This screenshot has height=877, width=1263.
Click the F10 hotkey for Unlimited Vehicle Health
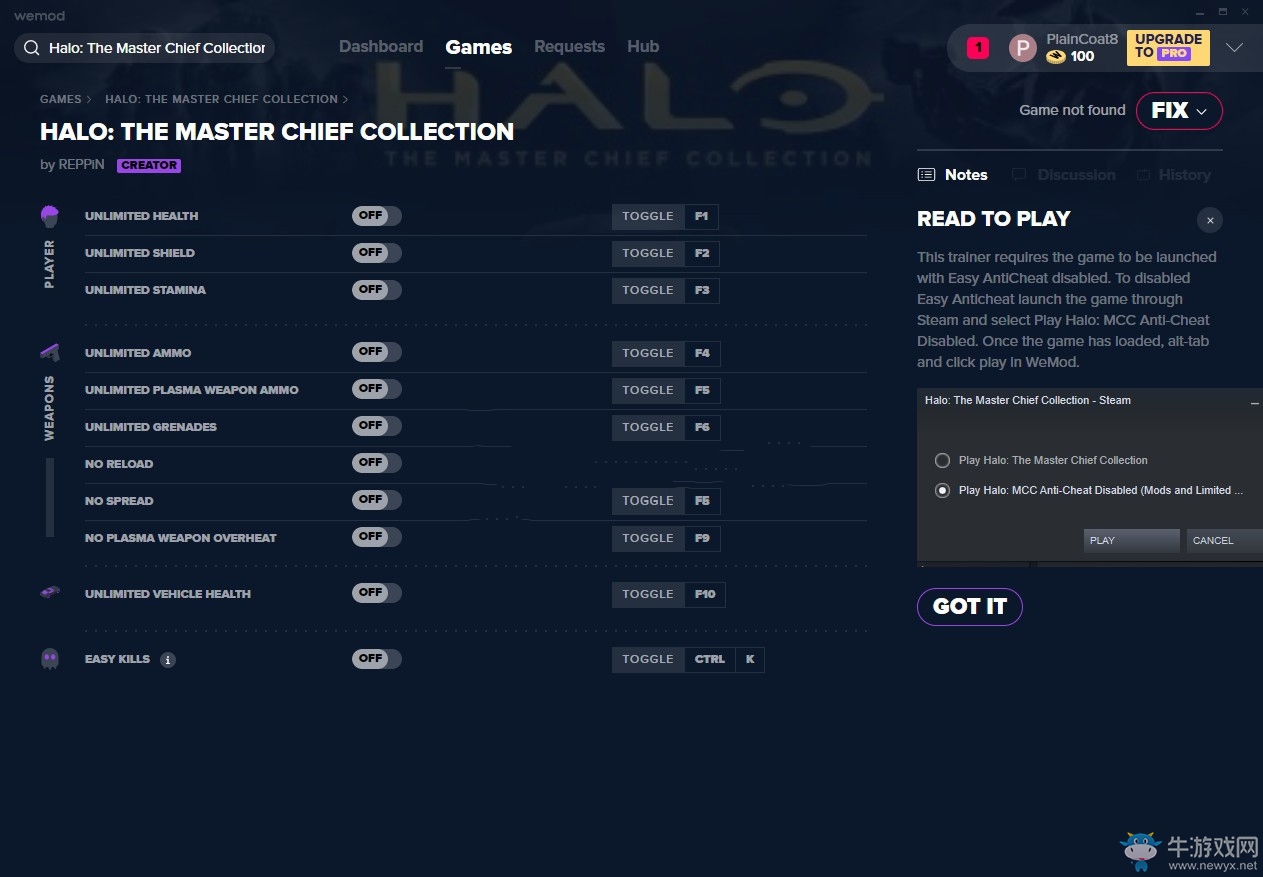(705, 594)
